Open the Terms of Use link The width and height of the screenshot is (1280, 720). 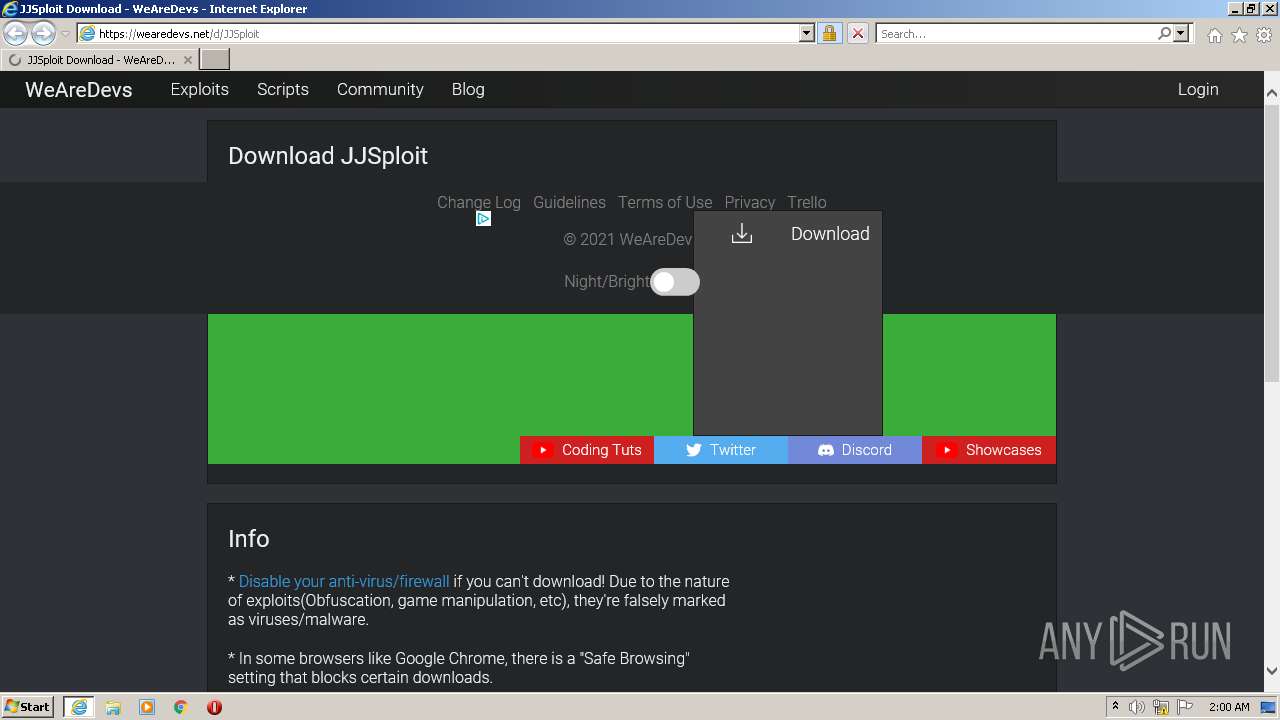click(x=665, y=202)
